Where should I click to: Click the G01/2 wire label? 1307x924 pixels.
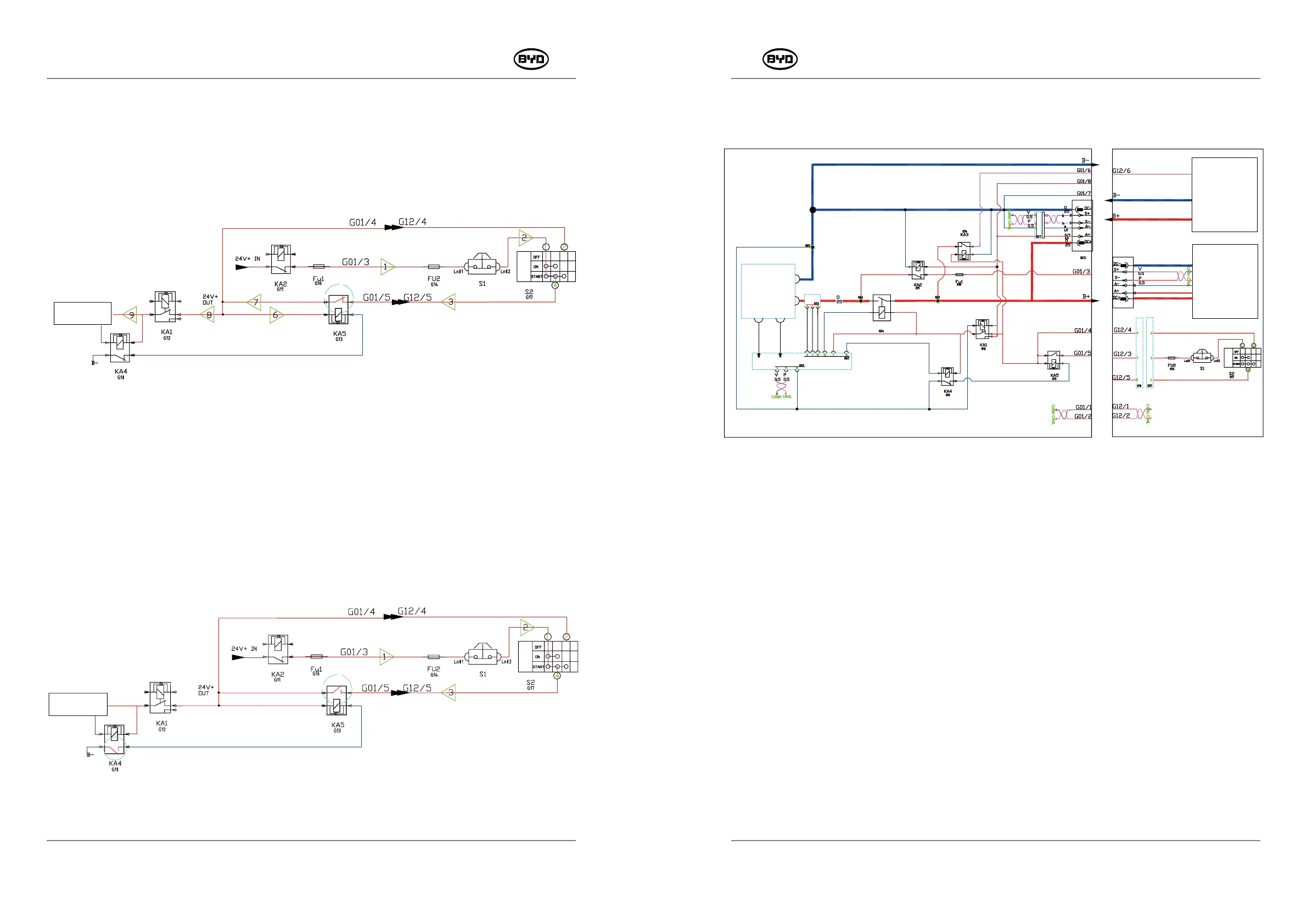coord(1082,416)
